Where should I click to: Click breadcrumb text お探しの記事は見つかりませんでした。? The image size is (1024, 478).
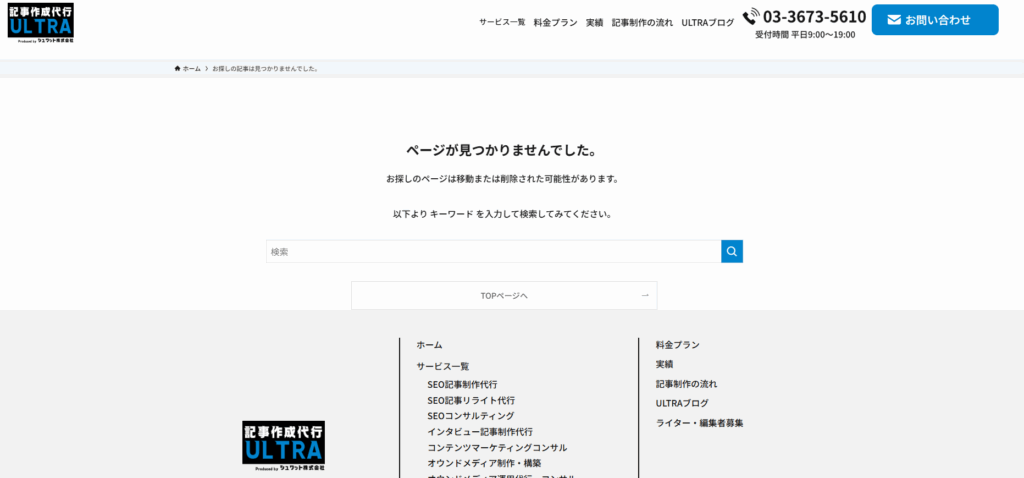click(x=265, y=69)
